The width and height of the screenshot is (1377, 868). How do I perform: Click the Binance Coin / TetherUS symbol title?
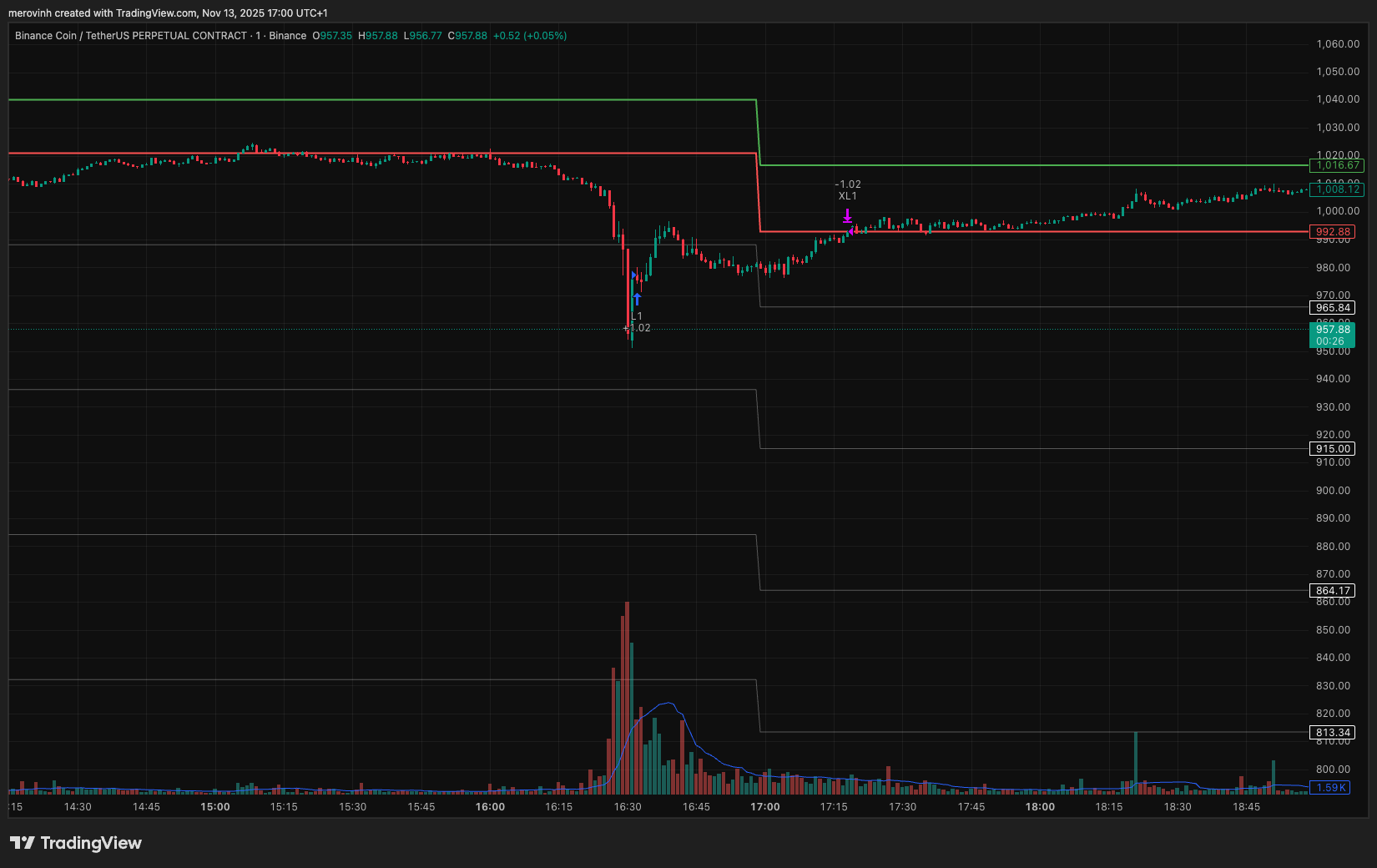(131, 36)
